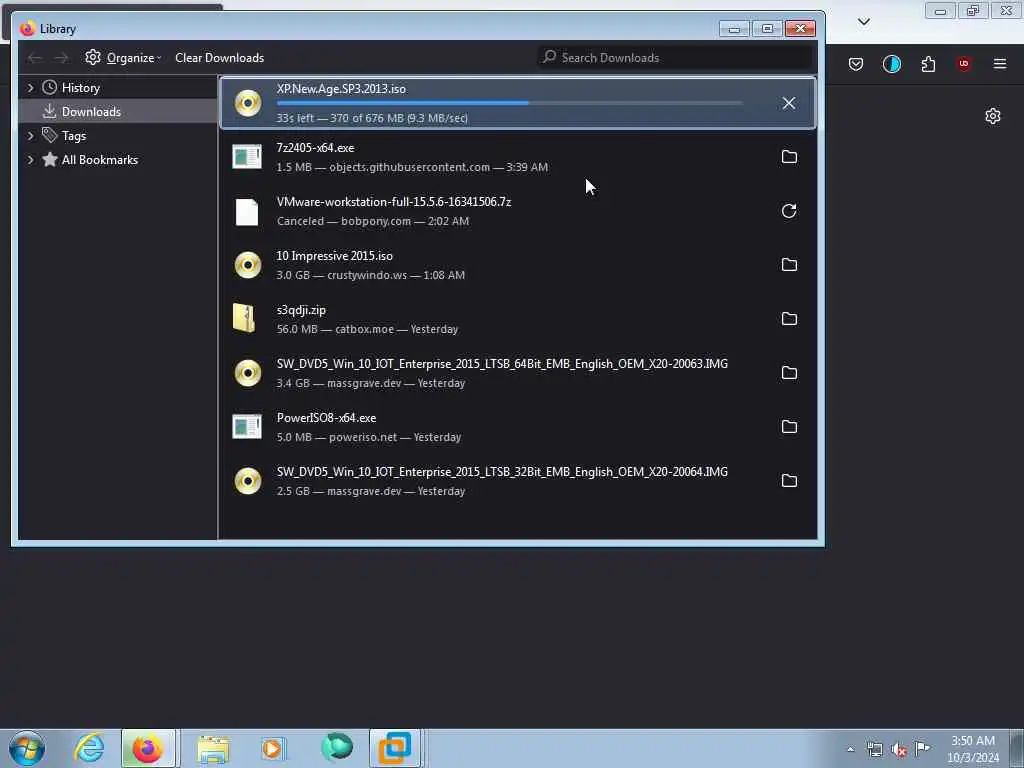Go back in the Library window
Screen dimensions: 1024x768
(35, 58)
